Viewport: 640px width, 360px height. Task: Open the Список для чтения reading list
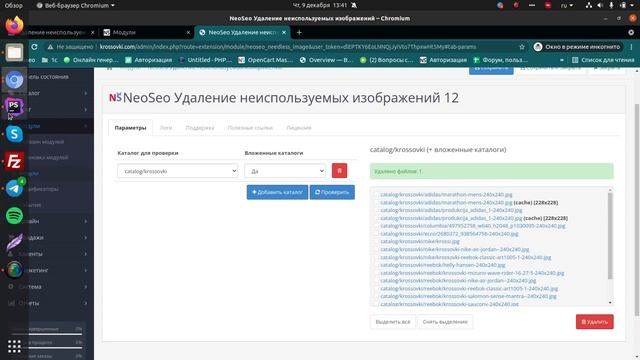coord(603,60)
